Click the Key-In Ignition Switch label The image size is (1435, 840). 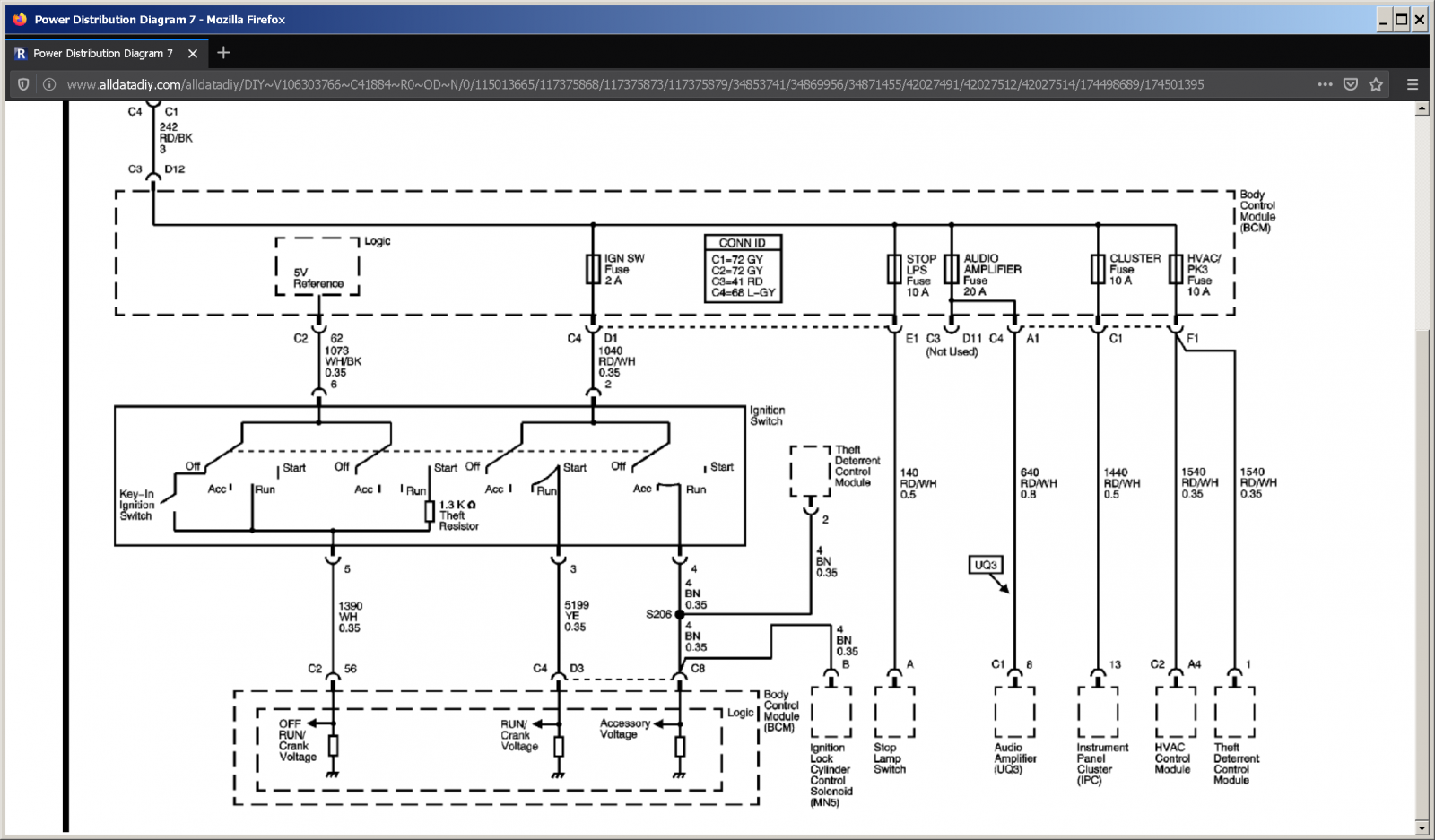tap(136, 505)
